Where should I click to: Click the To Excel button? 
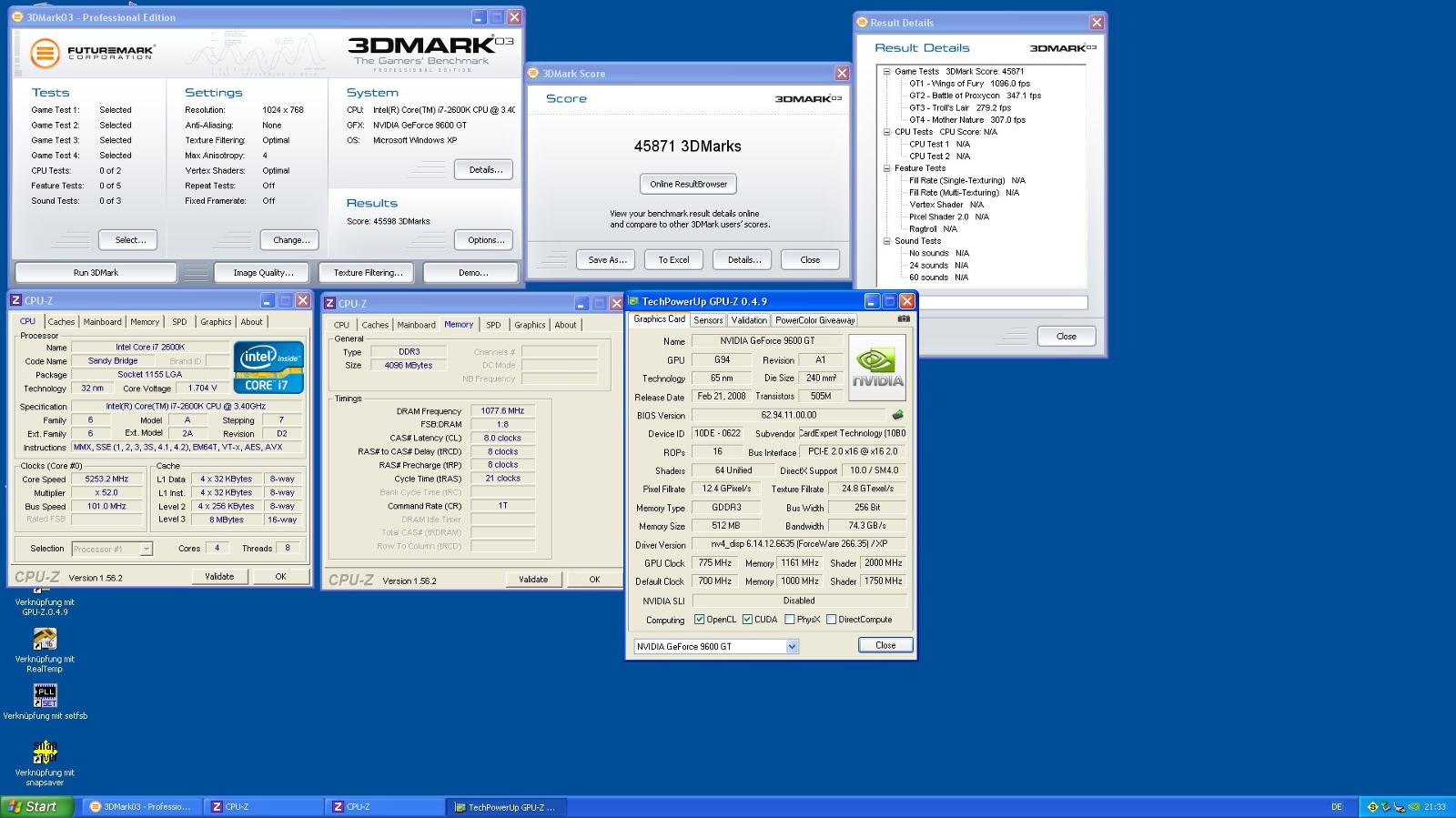pos(673,259)
